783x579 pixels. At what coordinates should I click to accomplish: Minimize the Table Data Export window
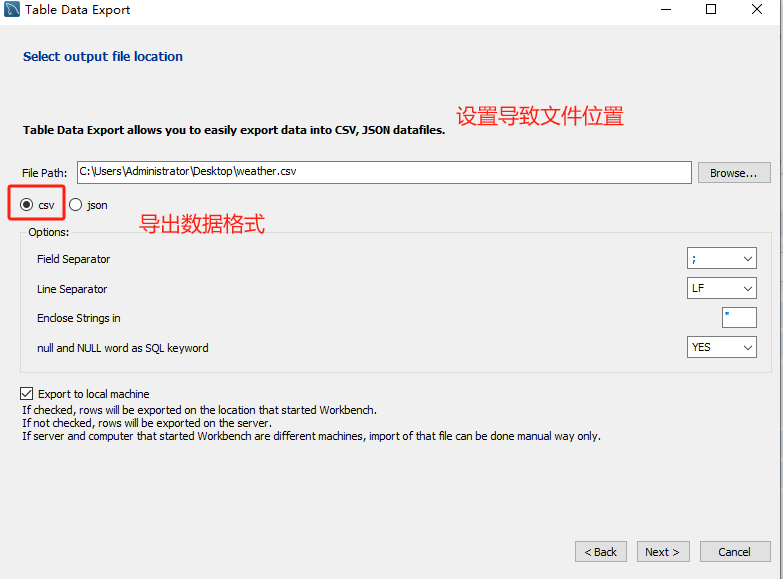point(665,10)
